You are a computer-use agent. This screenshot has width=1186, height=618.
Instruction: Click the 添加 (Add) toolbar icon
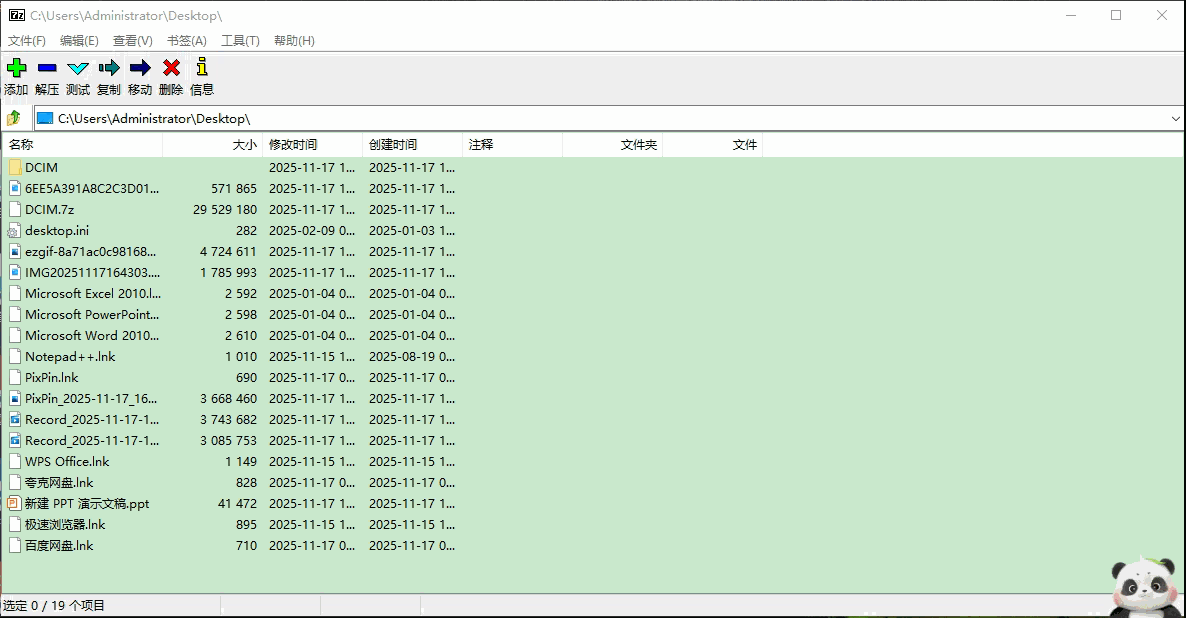(x=16, y=69)
